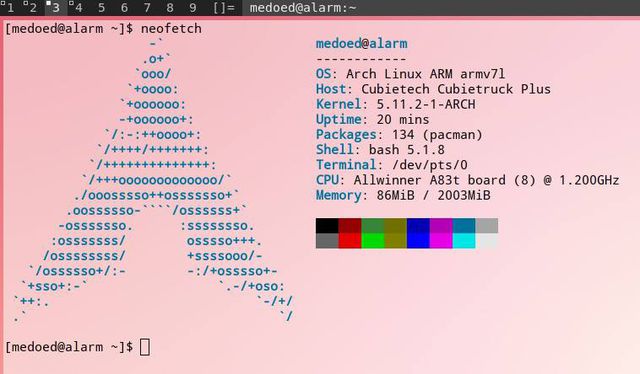Click the near-white block in bottom row

487,240
